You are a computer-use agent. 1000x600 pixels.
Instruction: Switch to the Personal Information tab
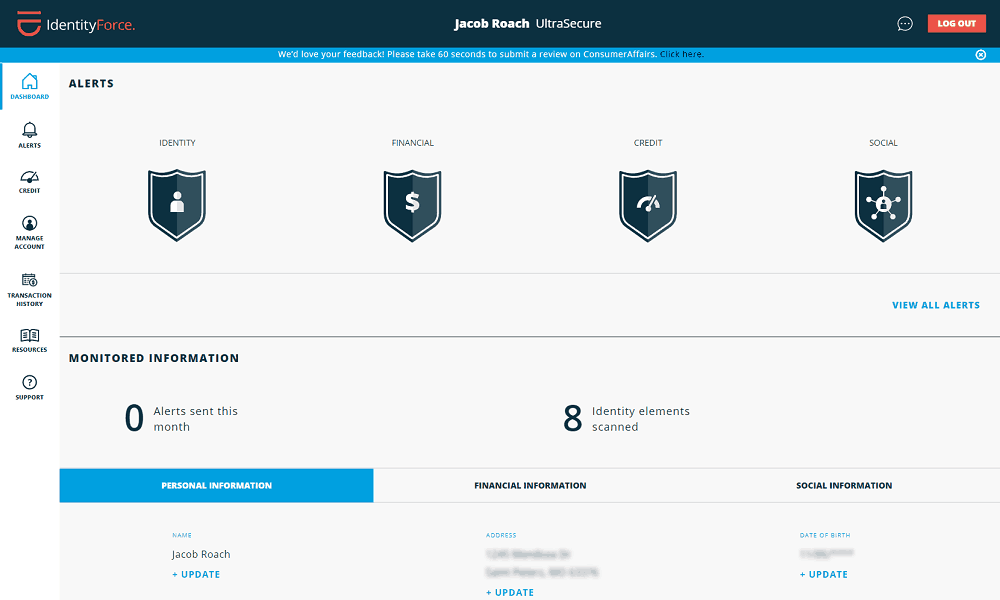(216, 485)
